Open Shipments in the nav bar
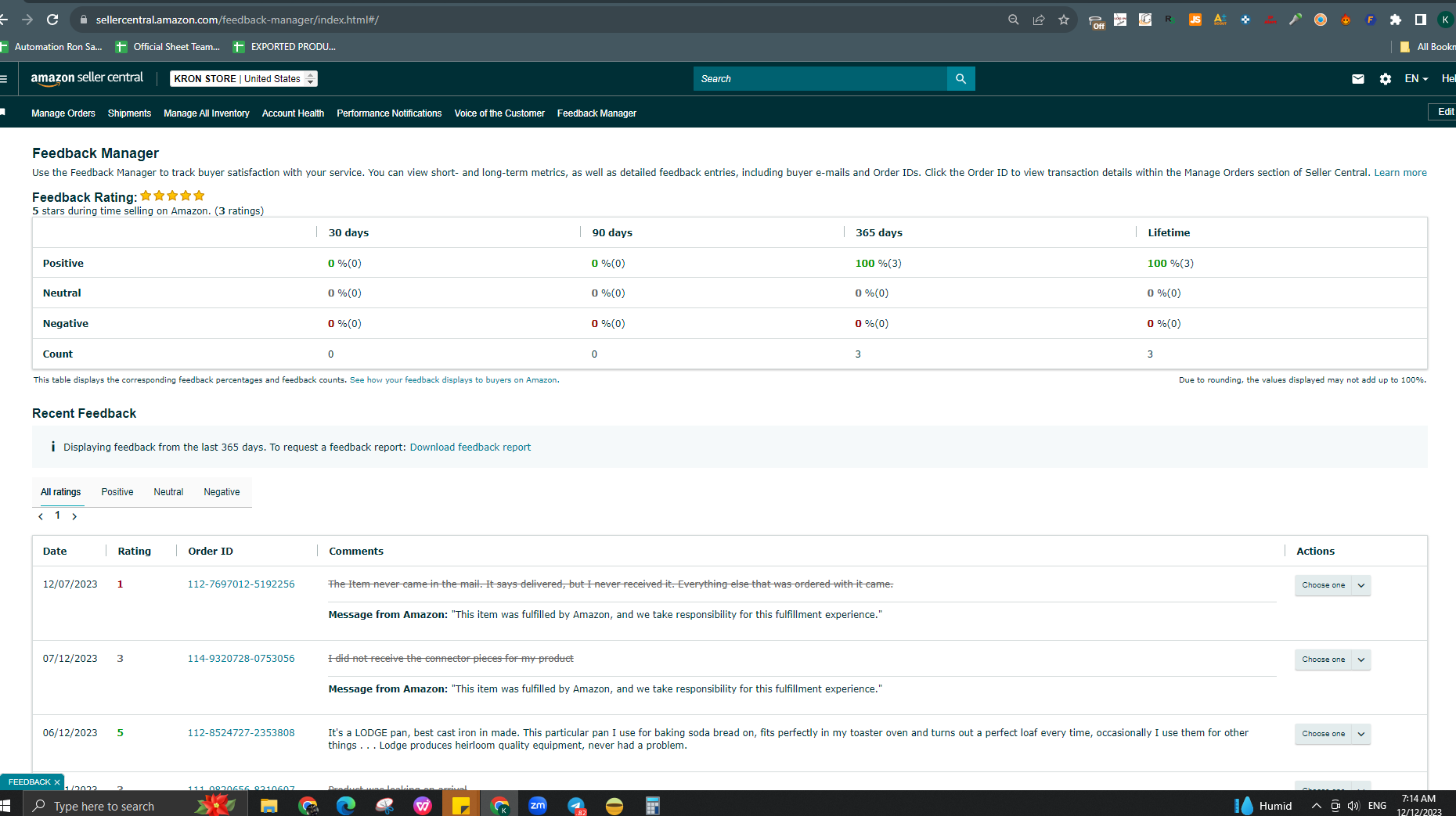 pos(129,113)
